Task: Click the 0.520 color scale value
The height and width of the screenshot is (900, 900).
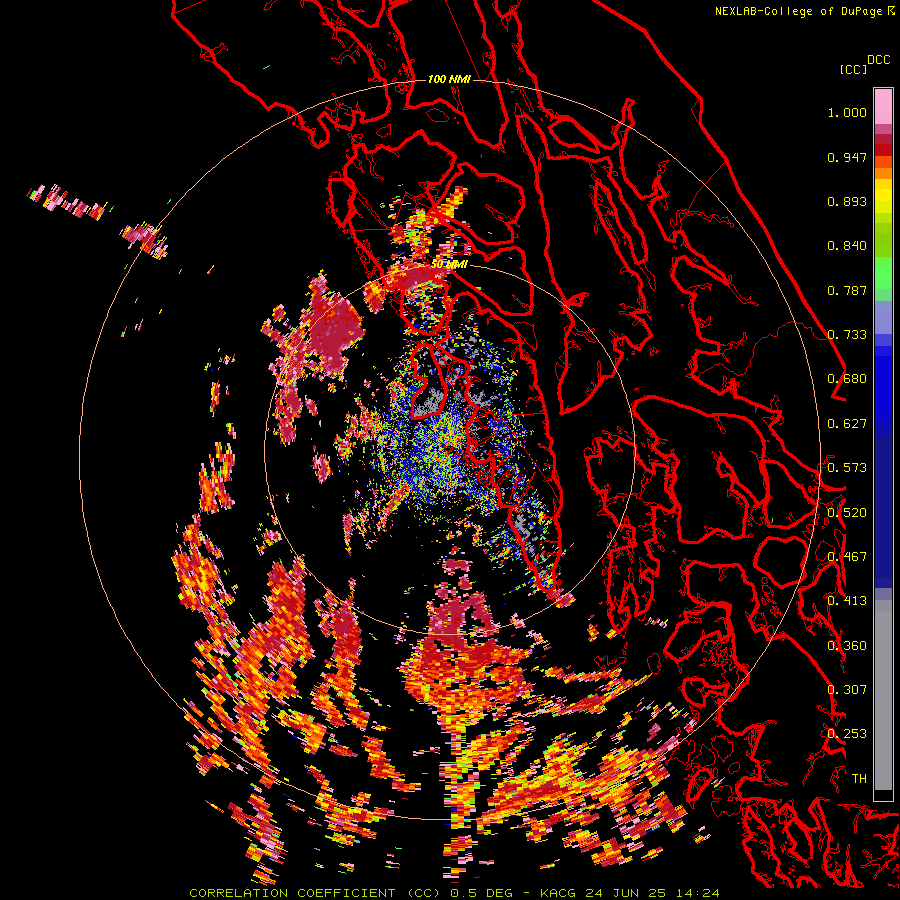Action: point(847,512)
